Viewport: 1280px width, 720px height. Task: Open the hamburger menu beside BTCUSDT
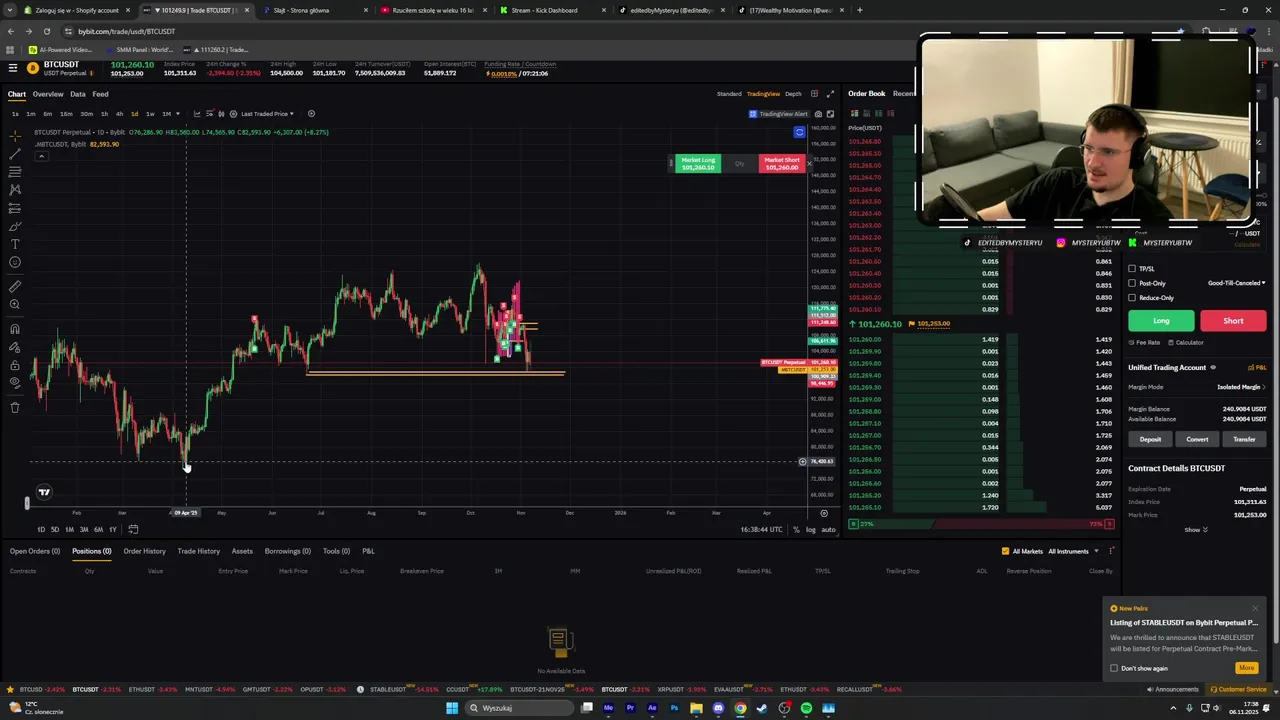point(12,67)
